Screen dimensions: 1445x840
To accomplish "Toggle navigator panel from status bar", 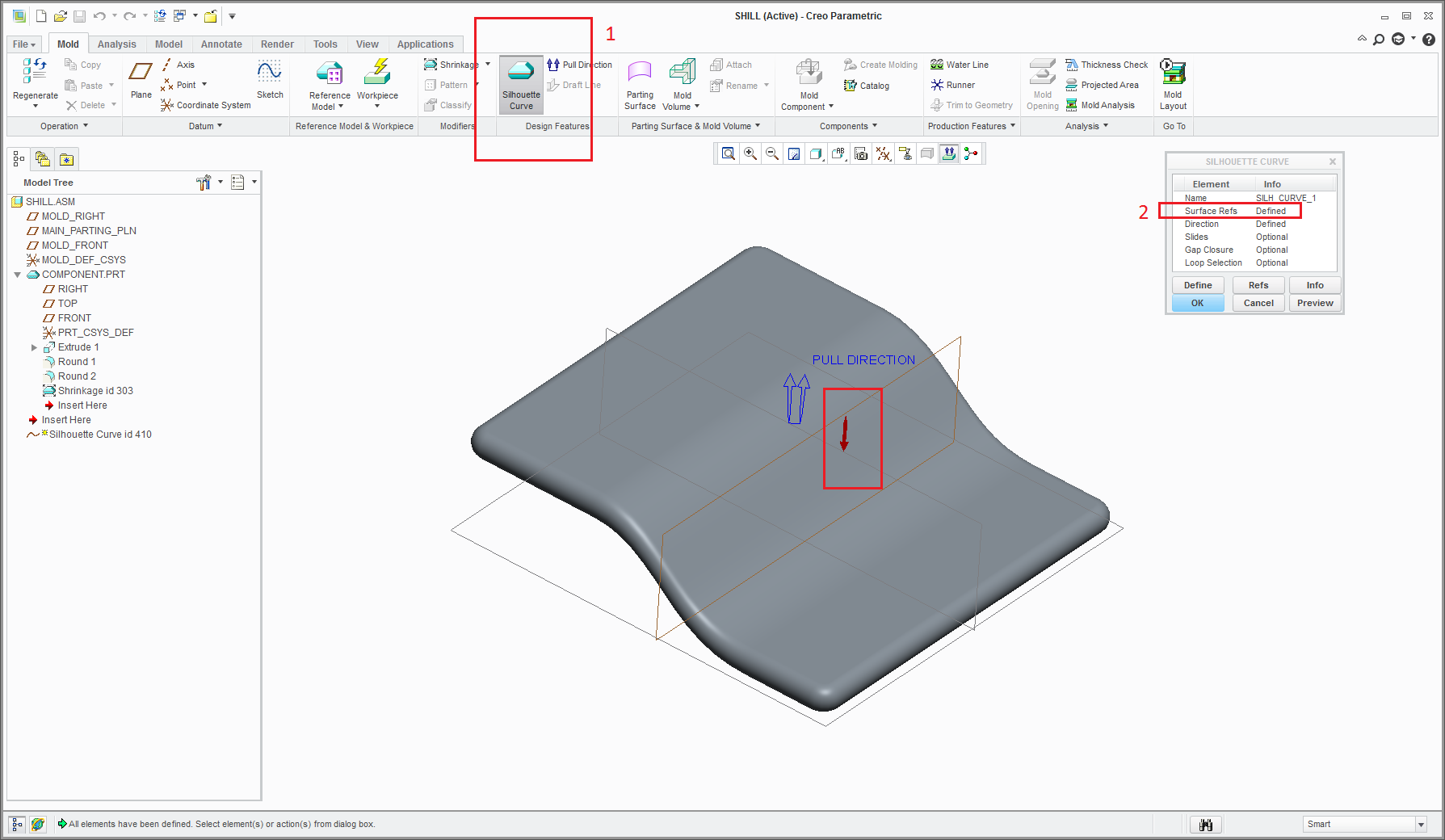I will (17, 824).
